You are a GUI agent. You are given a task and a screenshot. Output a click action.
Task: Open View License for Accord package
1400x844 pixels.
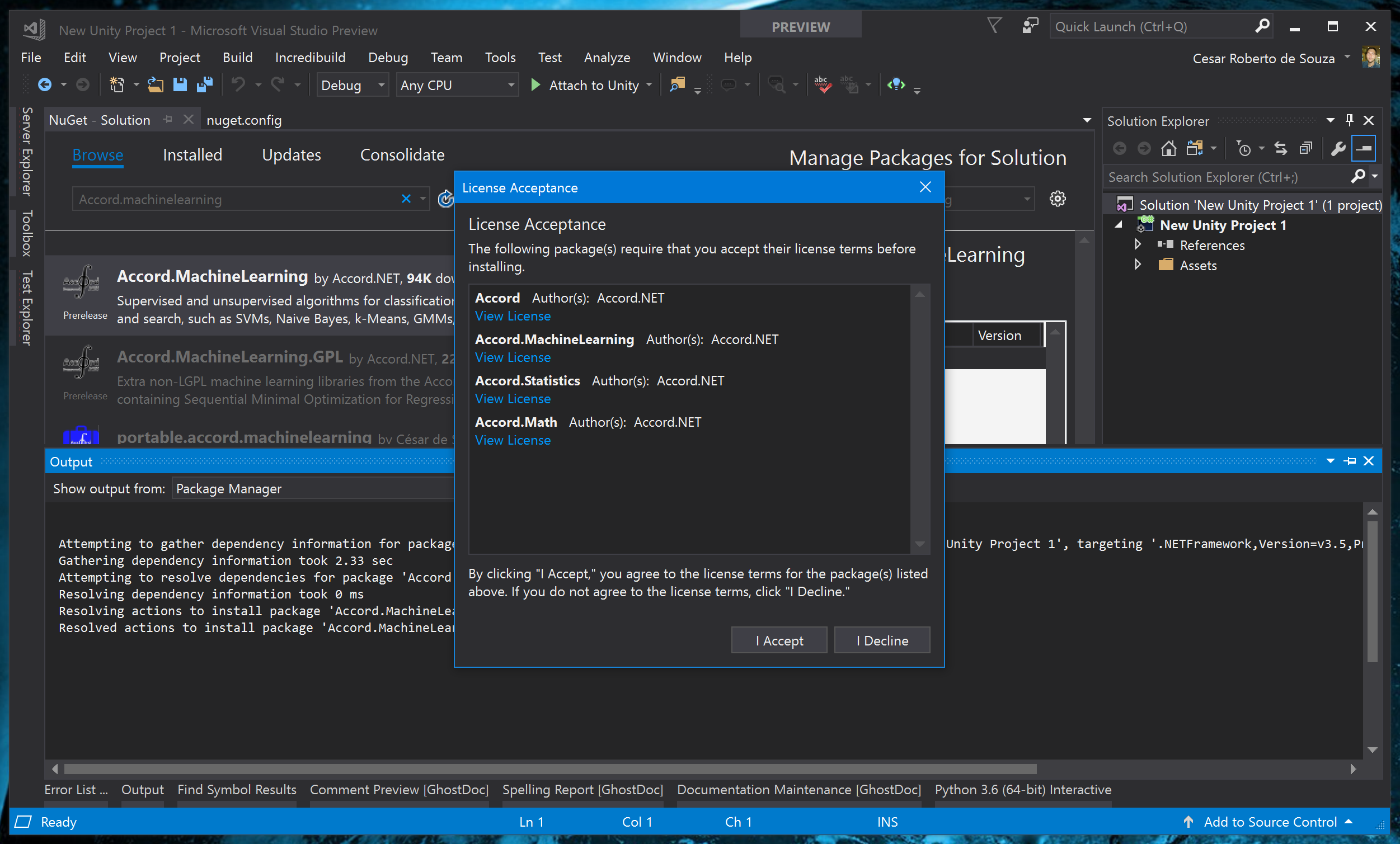[x=513, y=316]
